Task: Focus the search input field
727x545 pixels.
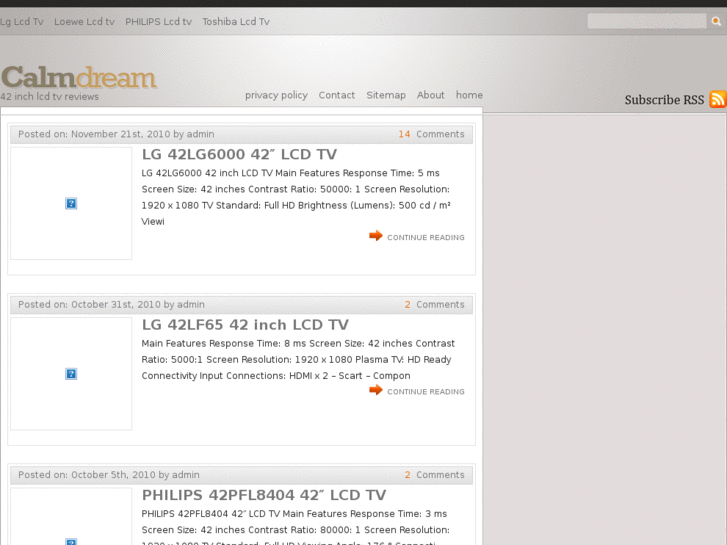Action: 647,21
